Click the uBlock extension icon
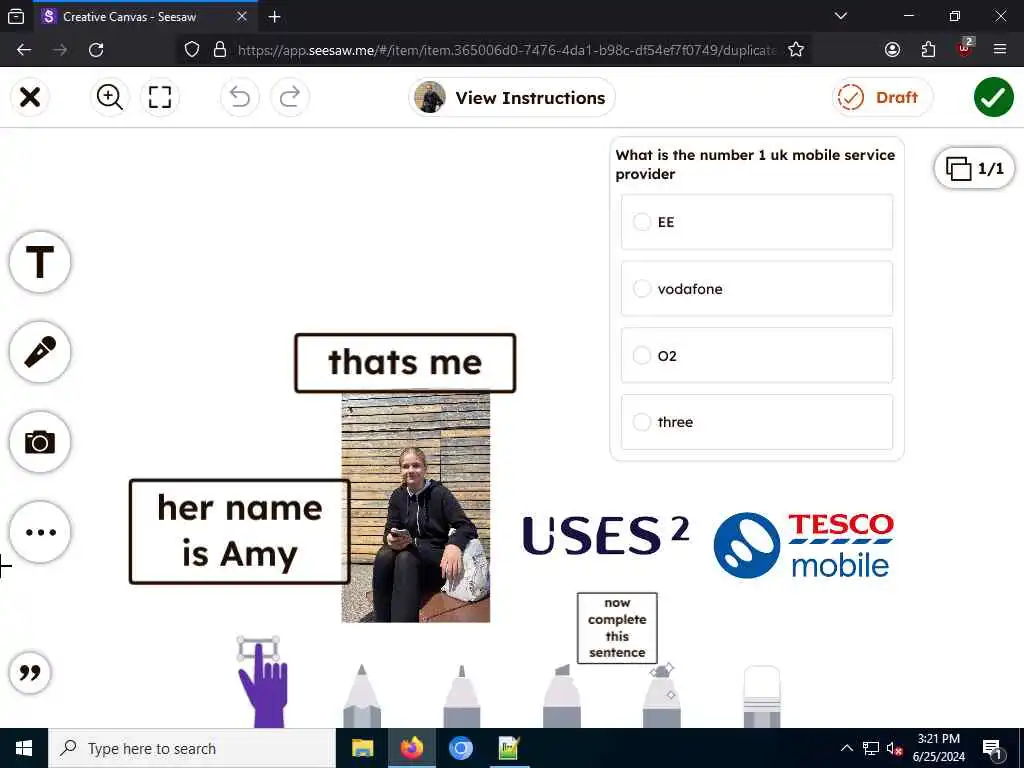The width and height of the screenshot is (1024, 768). click(x=965, y=48)
